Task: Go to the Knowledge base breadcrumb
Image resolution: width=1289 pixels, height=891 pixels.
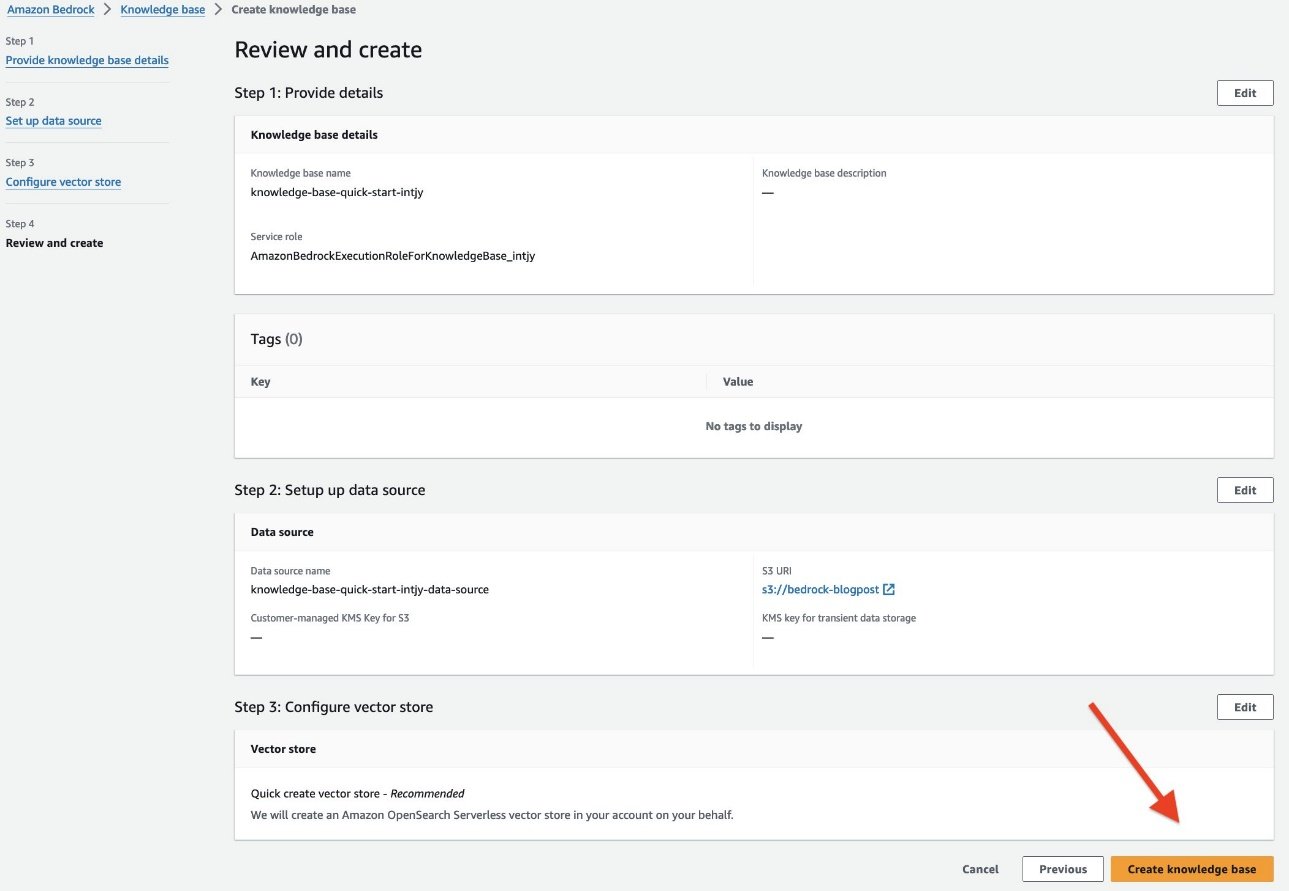Action: [162, 9]
